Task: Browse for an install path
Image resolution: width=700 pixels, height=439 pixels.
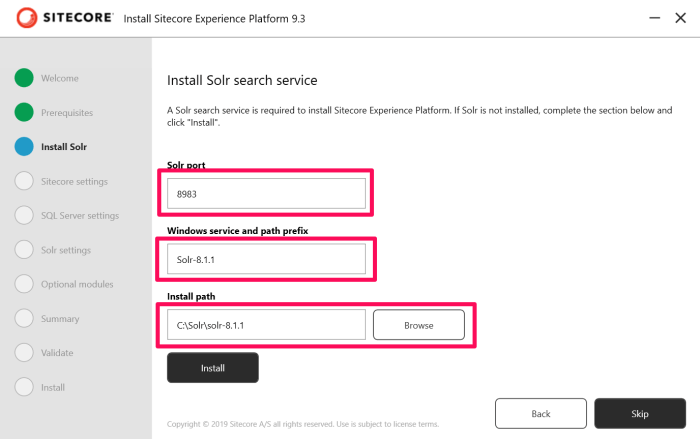Action: point(419,325)
